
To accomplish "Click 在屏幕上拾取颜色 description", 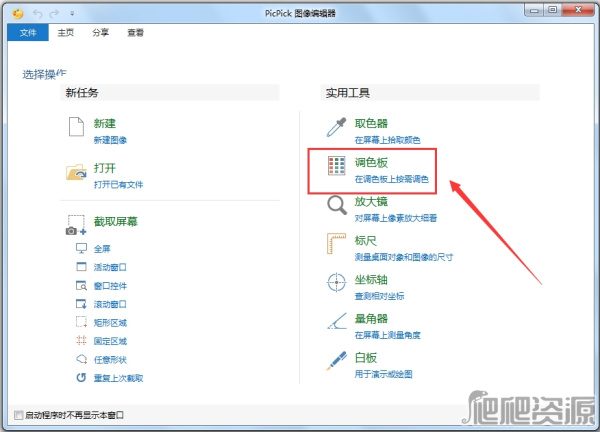I will (x=388, y=140).
